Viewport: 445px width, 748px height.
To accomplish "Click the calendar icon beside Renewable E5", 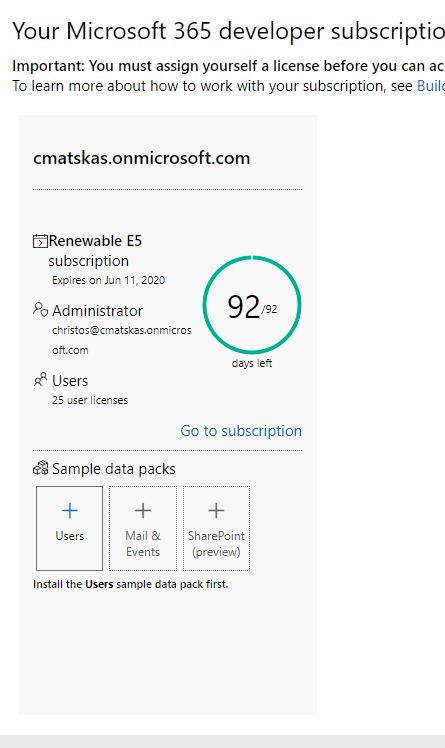I will [x=40, y=241].
